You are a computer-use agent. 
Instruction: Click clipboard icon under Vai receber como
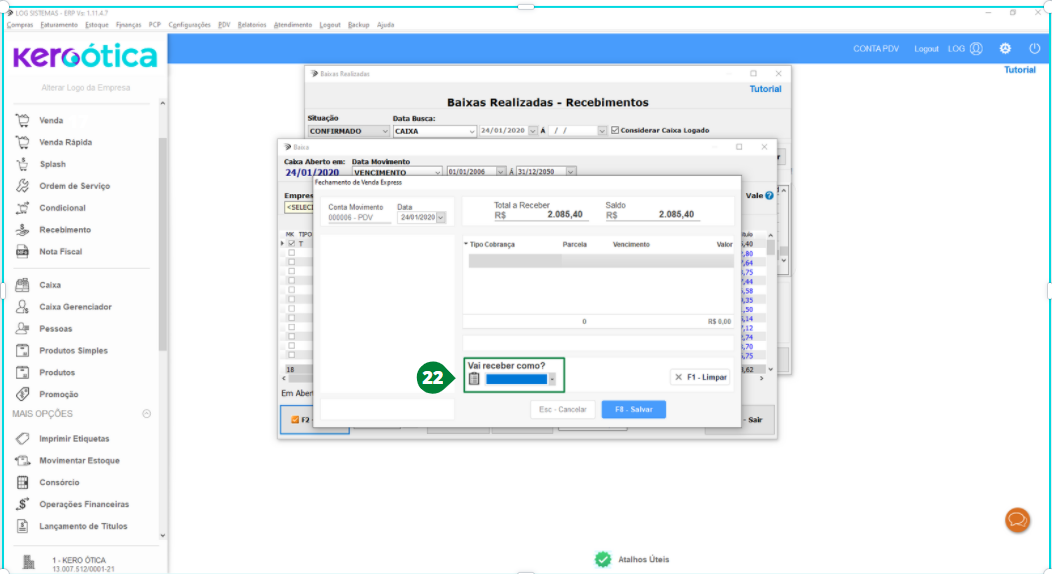474,379
